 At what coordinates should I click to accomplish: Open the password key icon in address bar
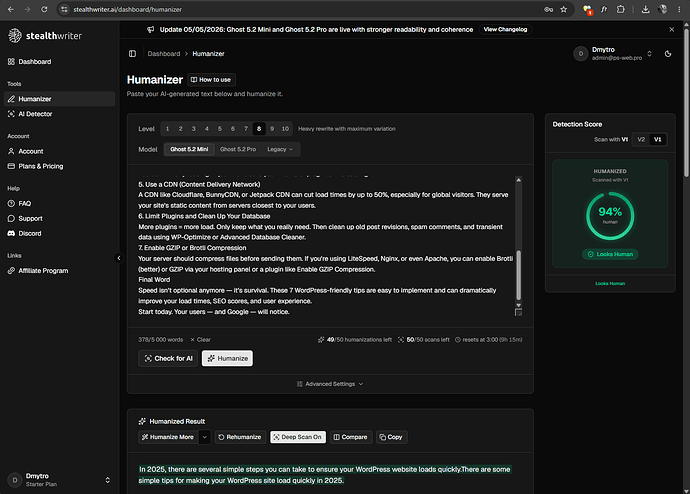coord(548,9)
